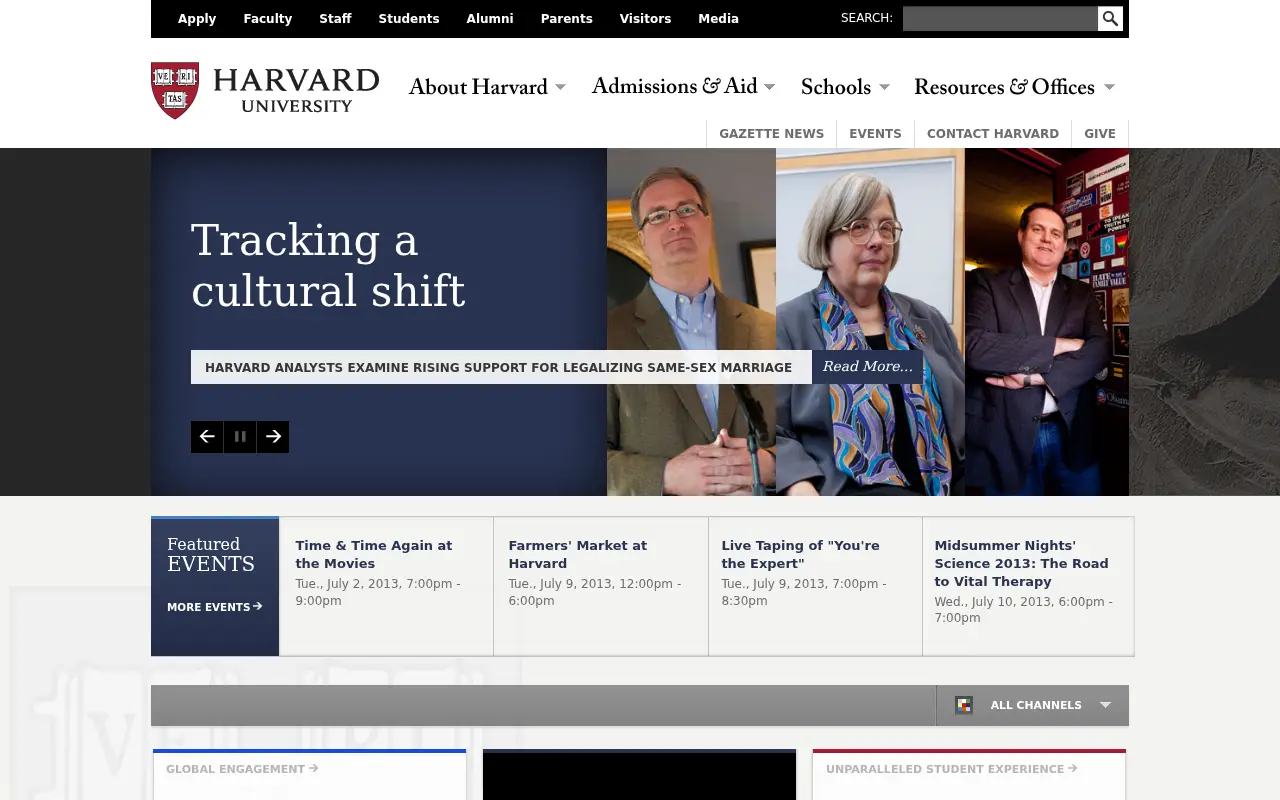This screenshot has width=1280, height=800.
Task: Click More Events link
Action: click(214, 607)
